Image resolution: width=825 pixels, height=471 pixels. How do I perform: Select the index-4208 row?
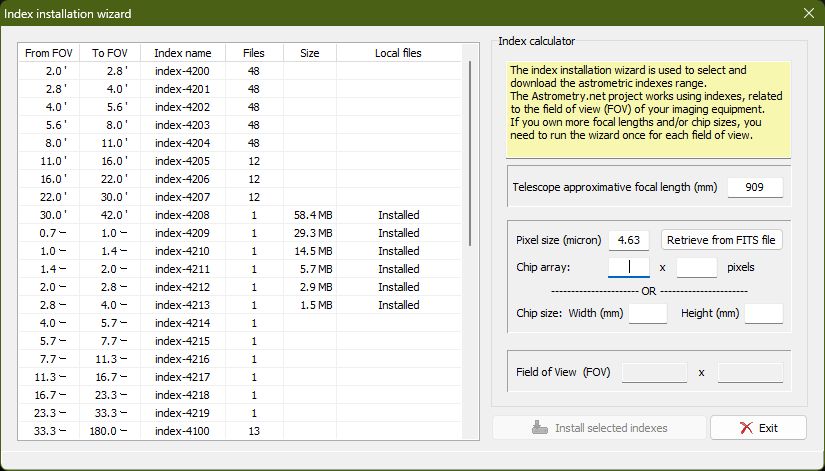click(183, 215)
